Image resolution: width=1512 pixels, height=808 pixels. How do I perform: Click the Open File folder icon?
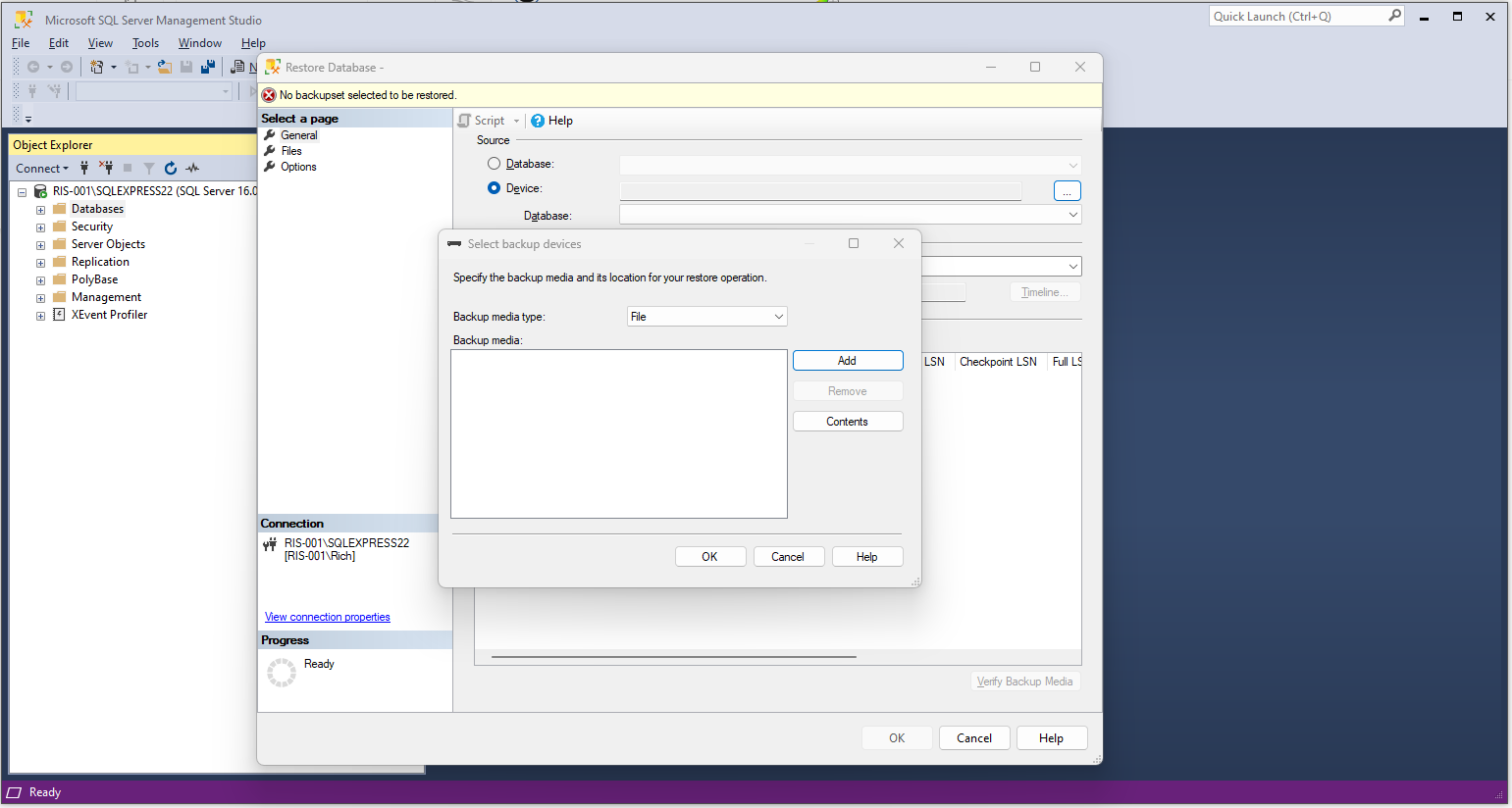pos(165,67)
